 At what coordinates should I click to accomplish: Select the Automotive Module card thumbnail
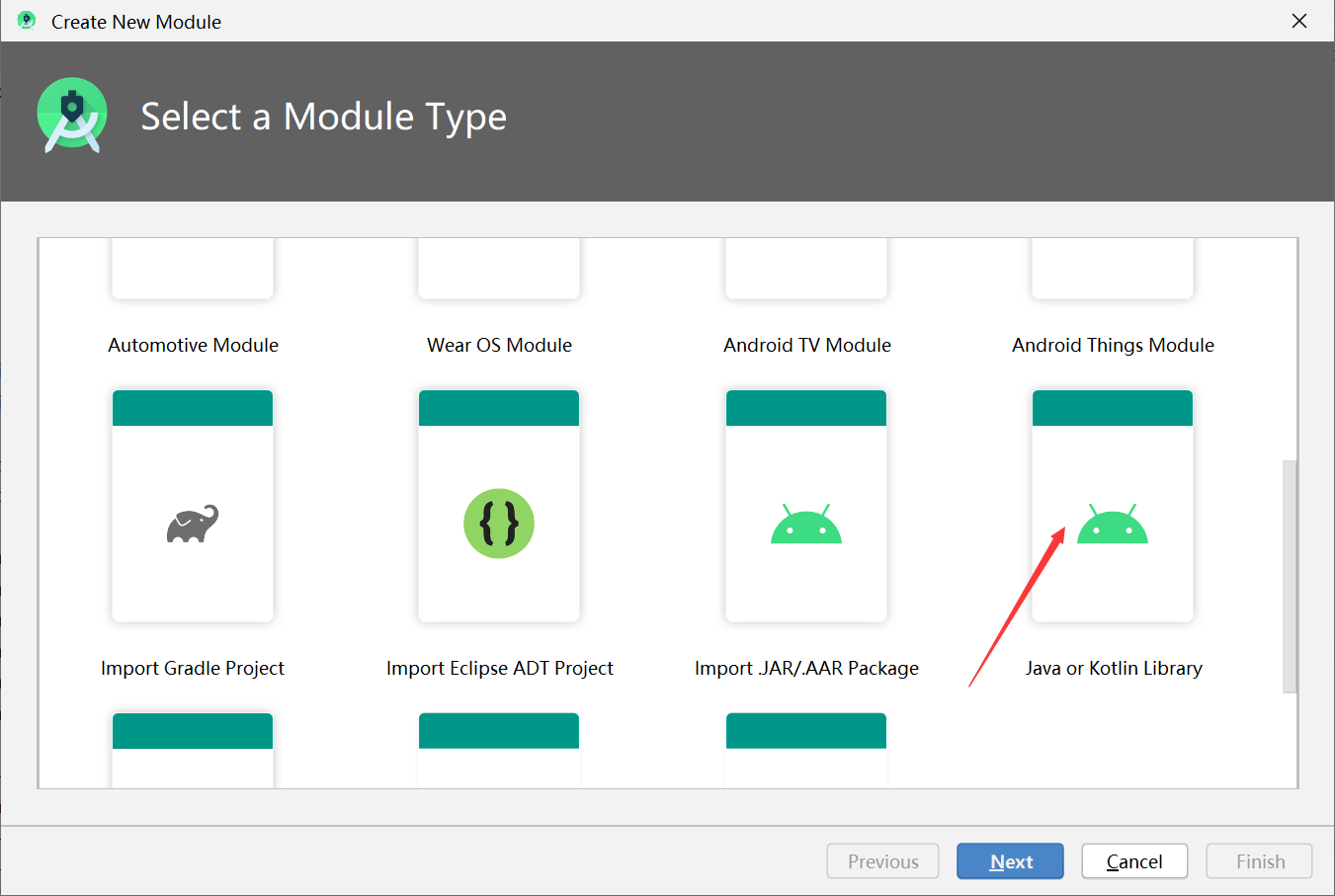tap(193, 268)
